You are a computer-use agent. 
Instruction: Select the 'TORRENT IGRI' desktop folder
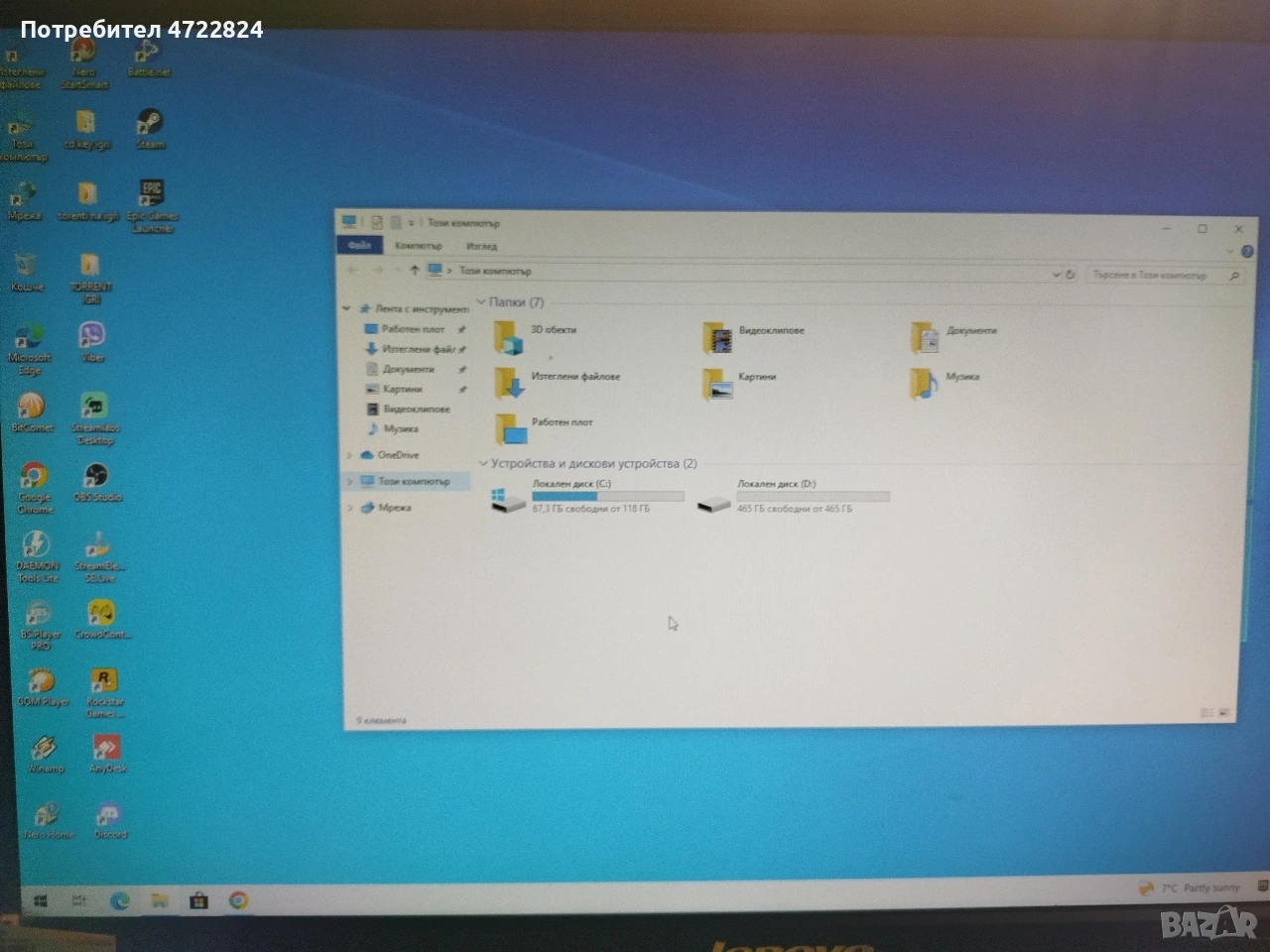[90, 278]
